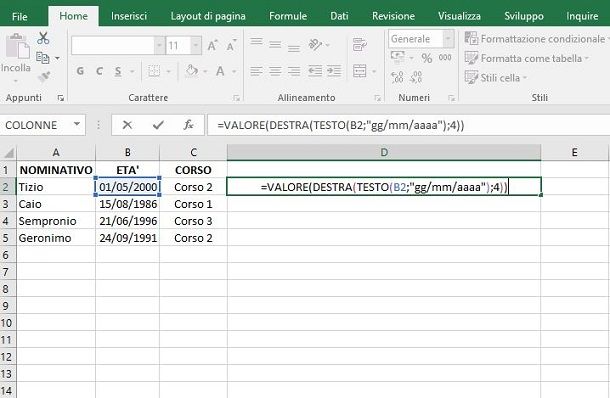
Task: Cancel formula entry with X icon
Action: pyautogui.click(x=127, y=125)
